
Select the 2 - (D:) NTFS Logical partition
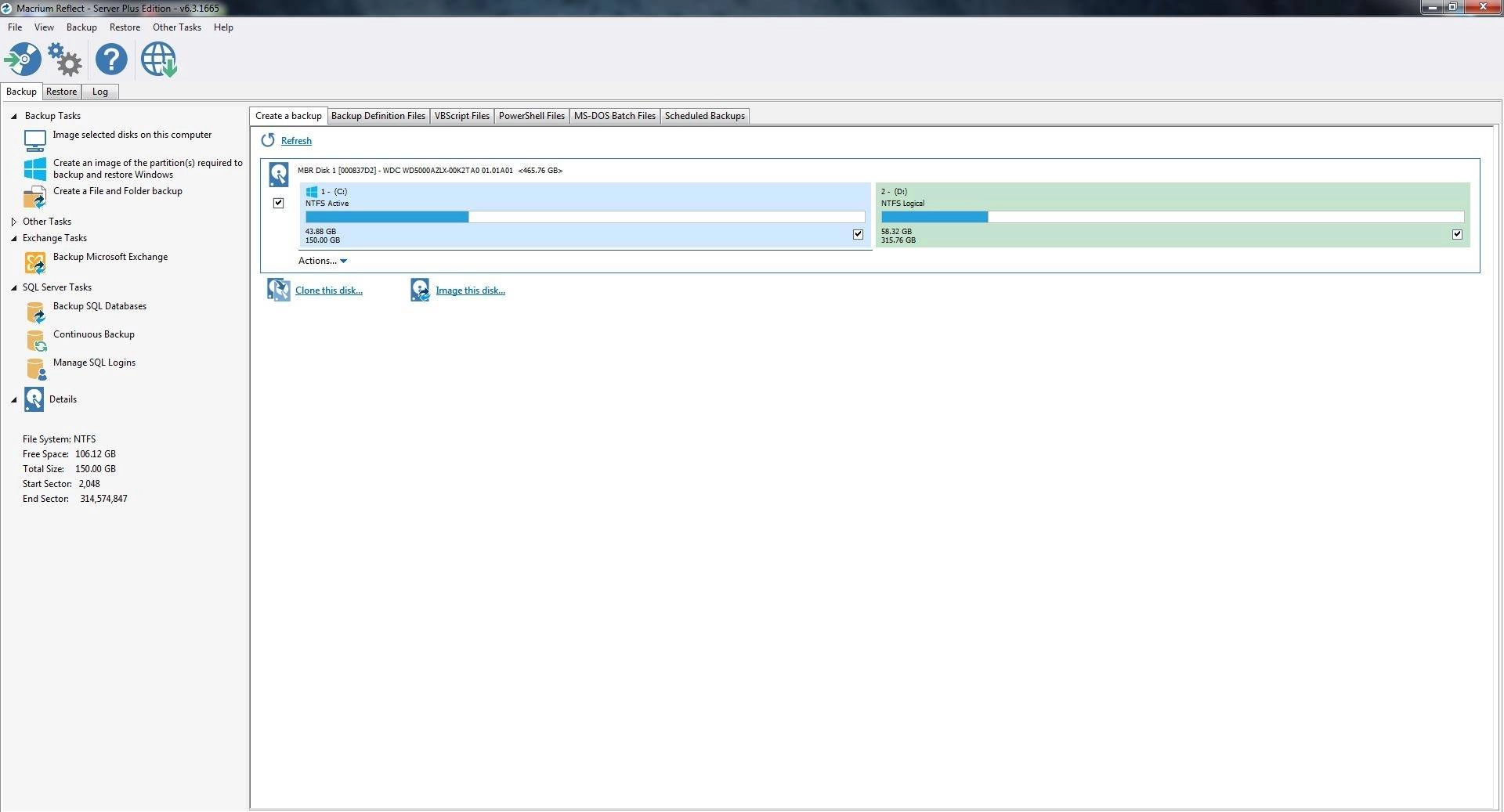[1173, 215]
